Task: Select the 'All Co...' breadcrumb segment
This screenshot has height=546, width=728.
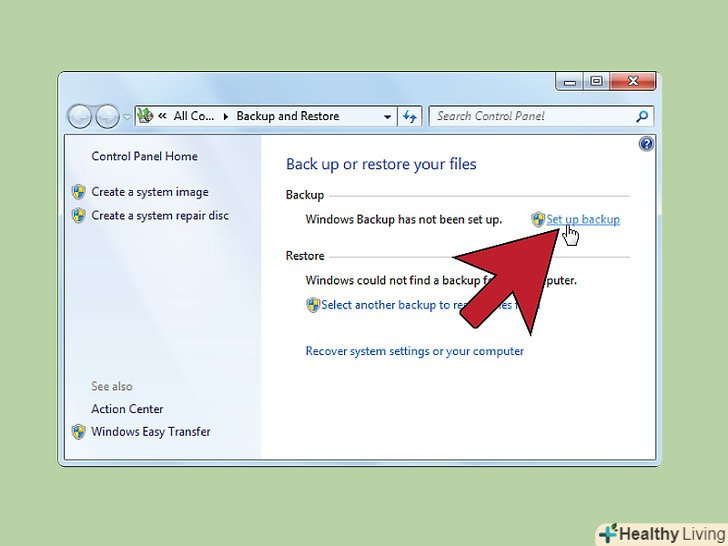Action: [x=194, y=116]
